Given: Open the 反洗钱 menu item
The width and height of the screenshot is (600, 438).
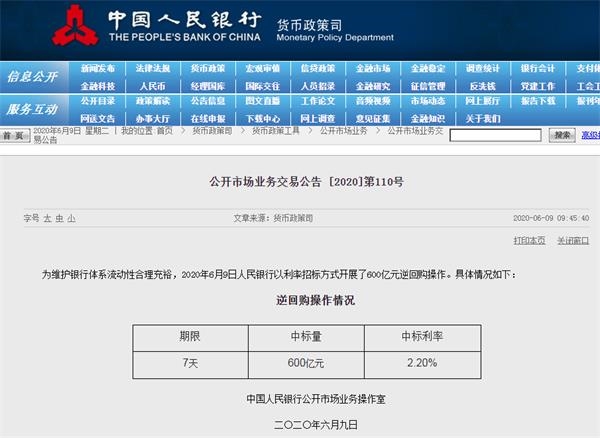Looking at the screenshot, I should (483, 86).
